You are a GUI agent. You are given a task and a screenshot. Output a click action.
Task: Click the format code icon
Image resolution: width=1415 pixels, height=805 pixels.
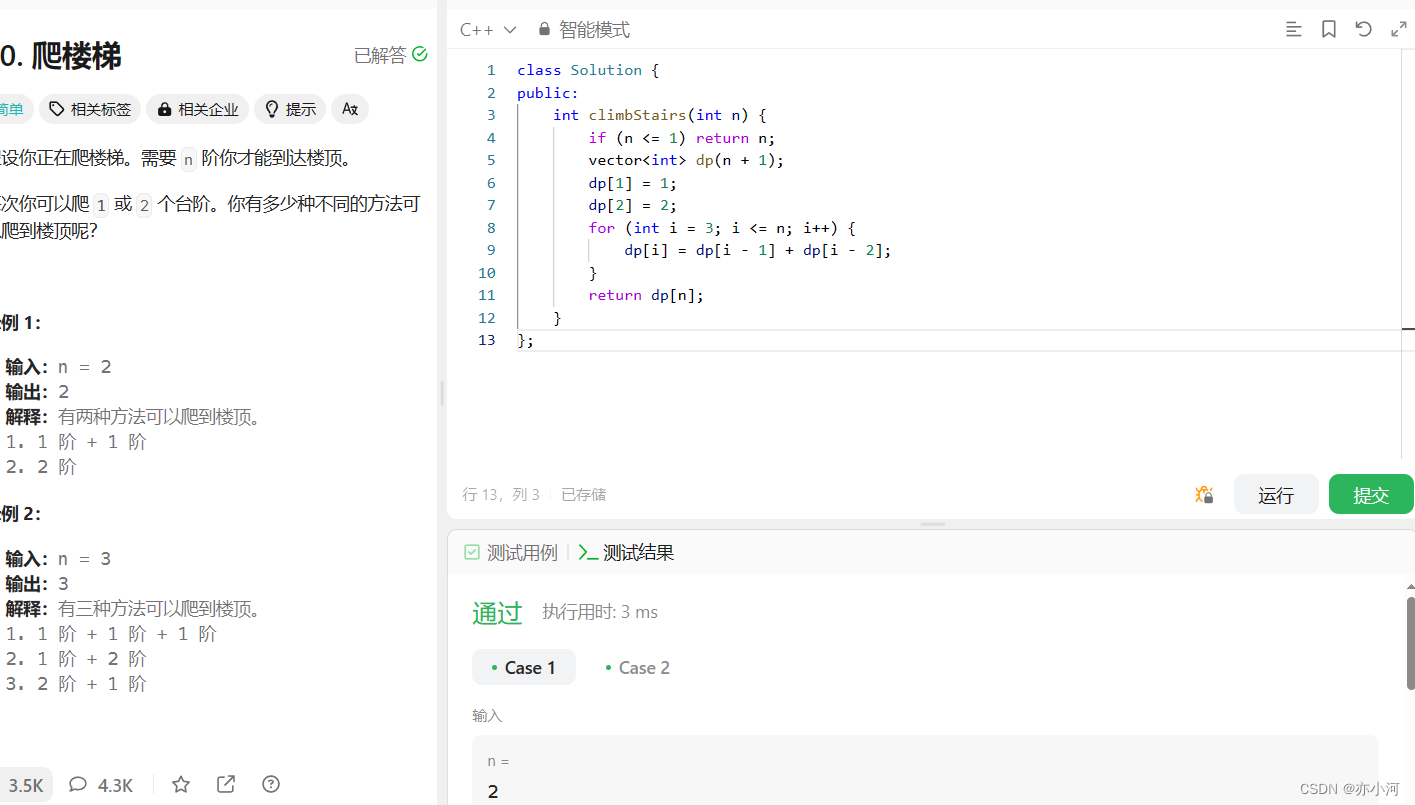pos(1293,30)
